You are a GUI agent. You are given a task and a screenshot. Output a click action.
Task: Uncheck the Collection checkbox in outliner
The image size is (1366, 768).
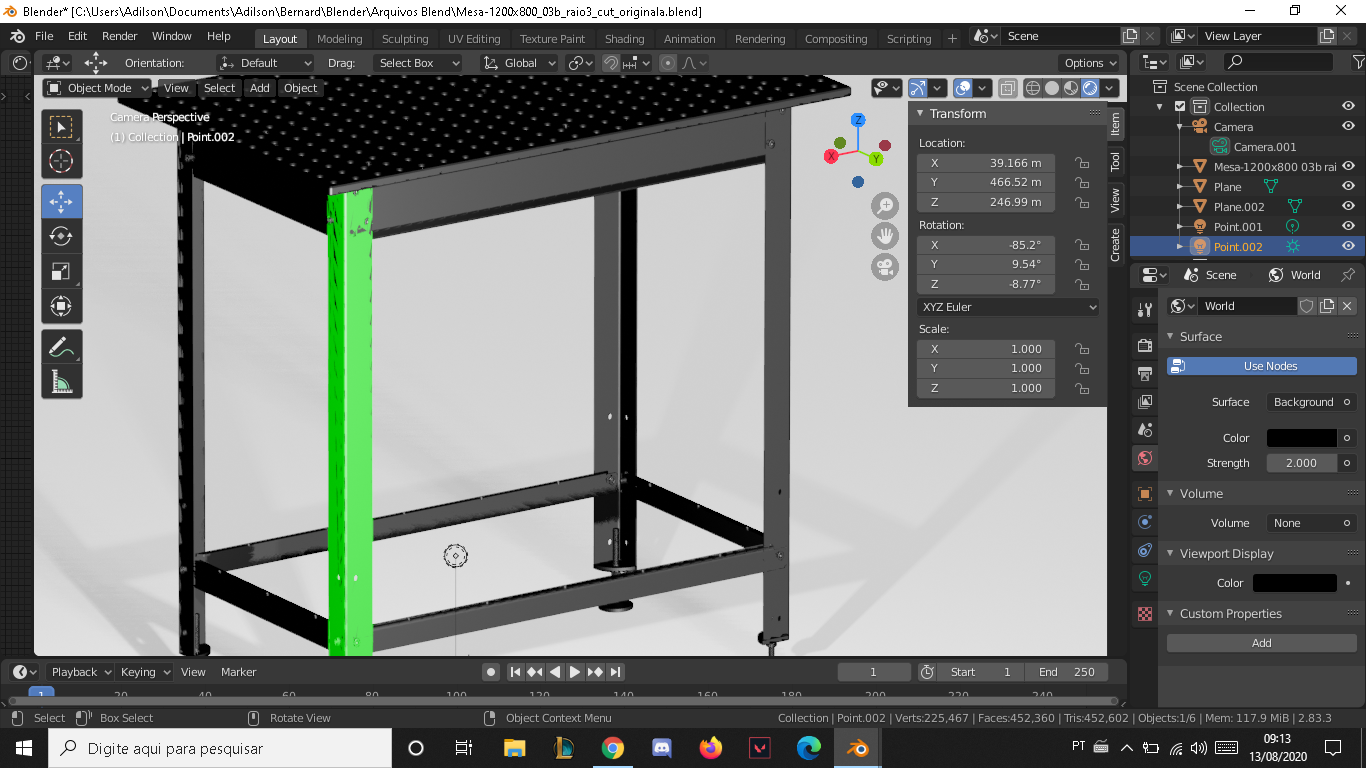click(x=1180, y=106)
